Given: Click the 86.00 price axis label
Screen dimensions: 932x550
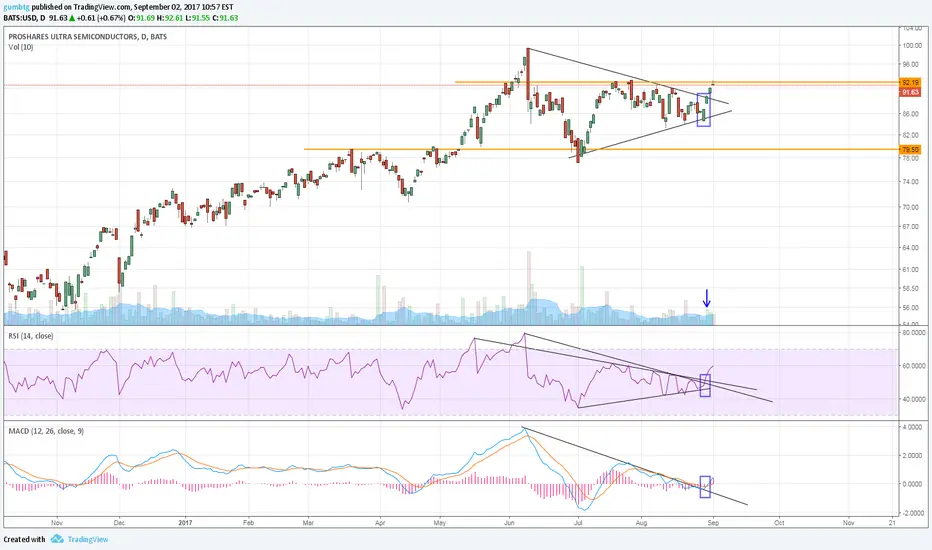Looking at the screenshot, I should pyautogui.click(x=911, y=114).
